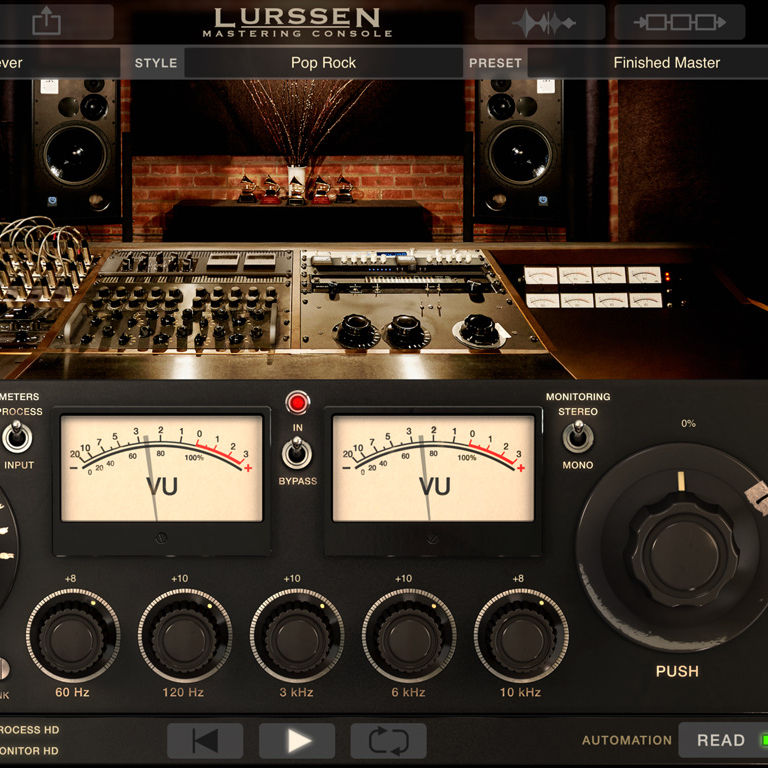Open the Finished Master preset selector
The height and width of the screenshot is (768, 768).
point(648,63)
